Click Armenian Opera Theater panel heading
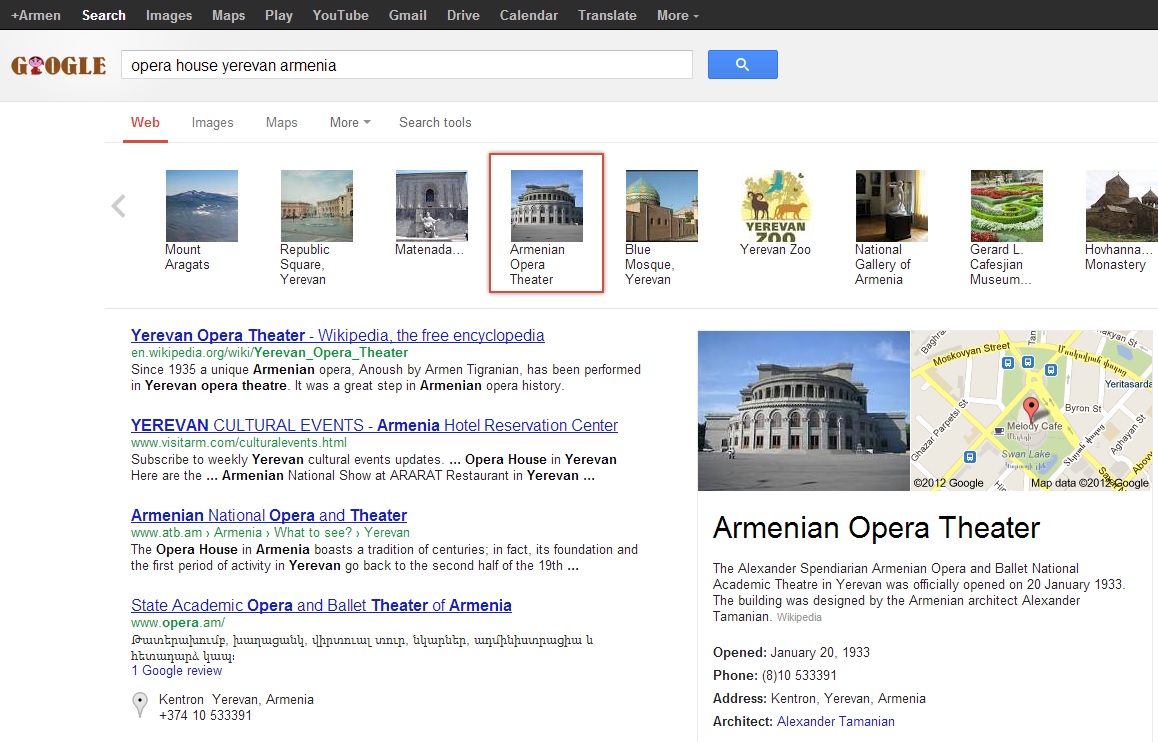The image size is (1158, 742). point(876,528)
